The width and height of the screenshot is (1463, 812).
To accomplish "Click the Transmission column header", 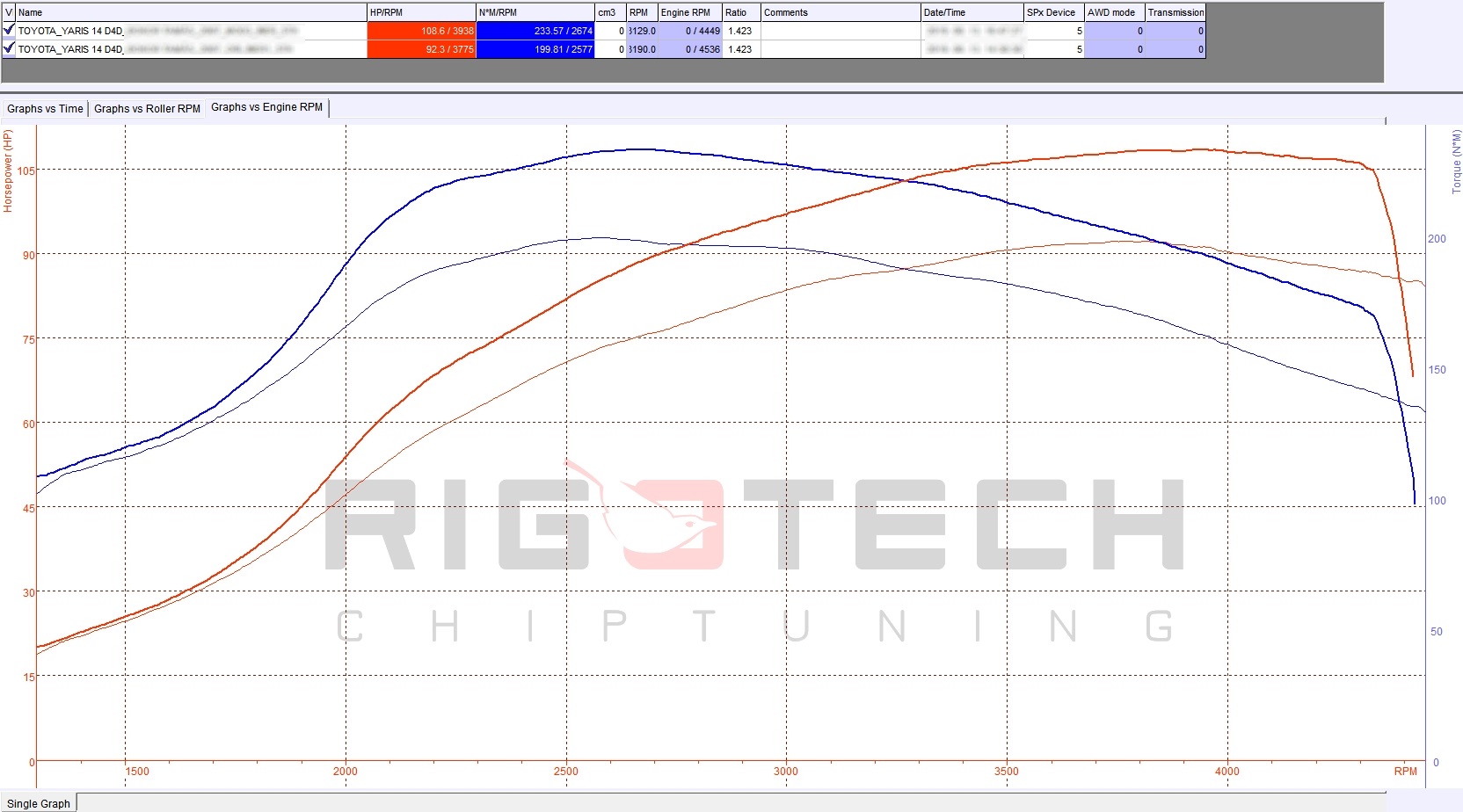I will coord(1175,12).
